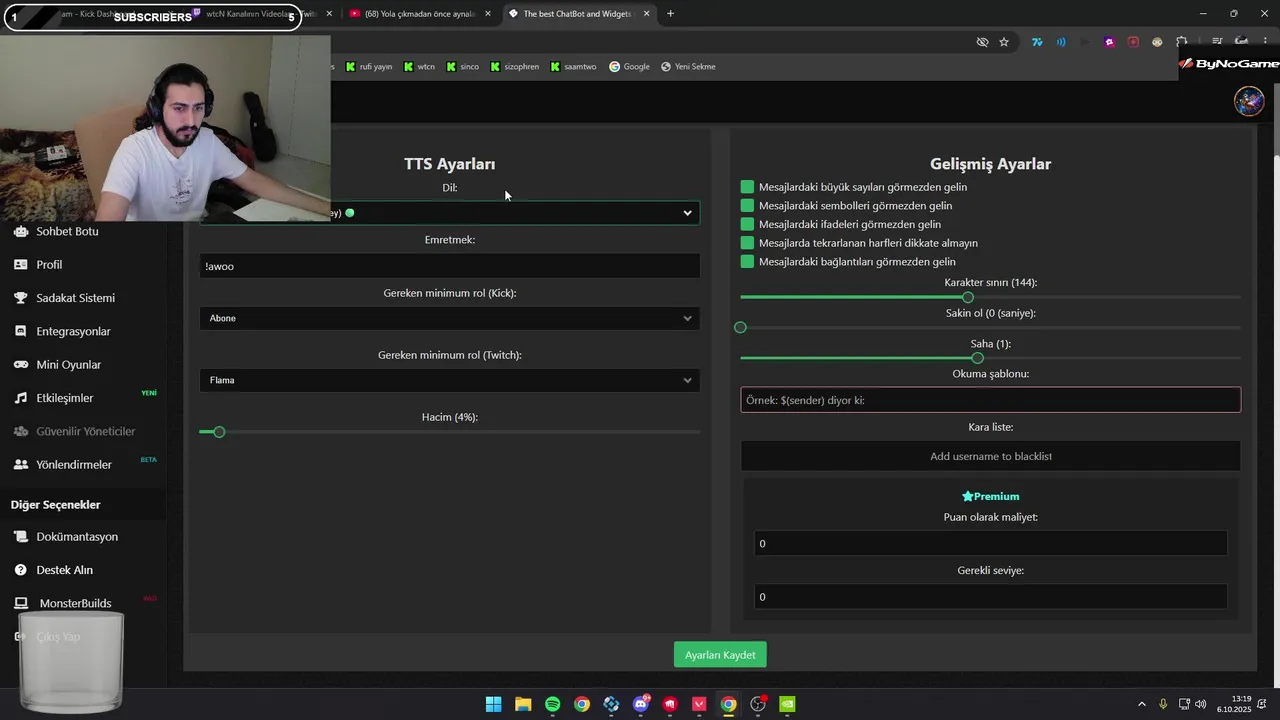Show hidden system tray icons
Viewport: 1280px width, 720px height.
[1142, 704]
